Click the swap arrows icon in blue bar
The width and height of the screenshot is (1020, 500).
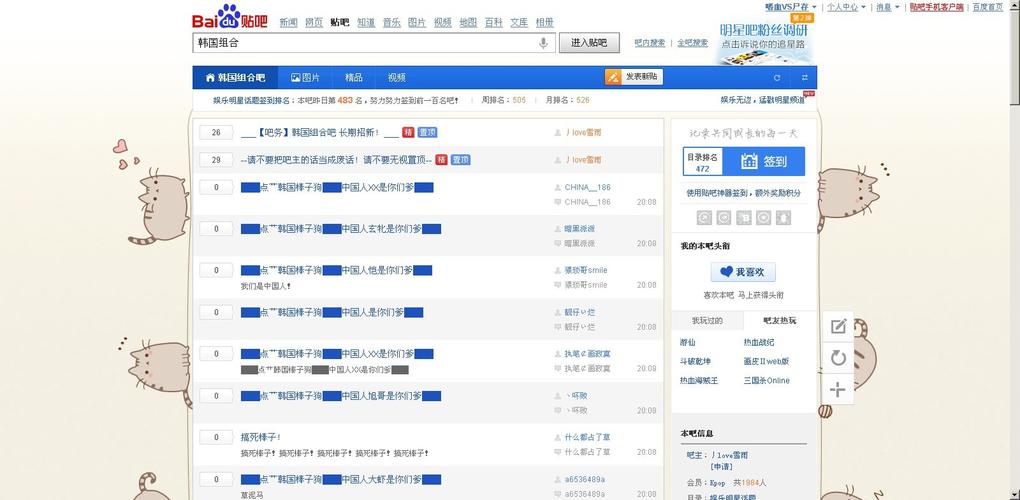[805, 77]
